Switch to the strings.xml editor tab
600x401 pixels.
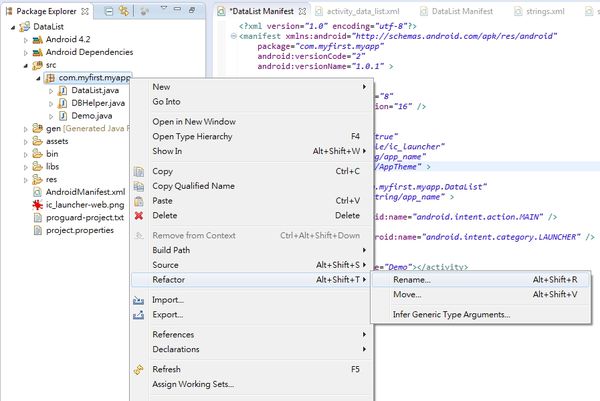click(540, 11)
